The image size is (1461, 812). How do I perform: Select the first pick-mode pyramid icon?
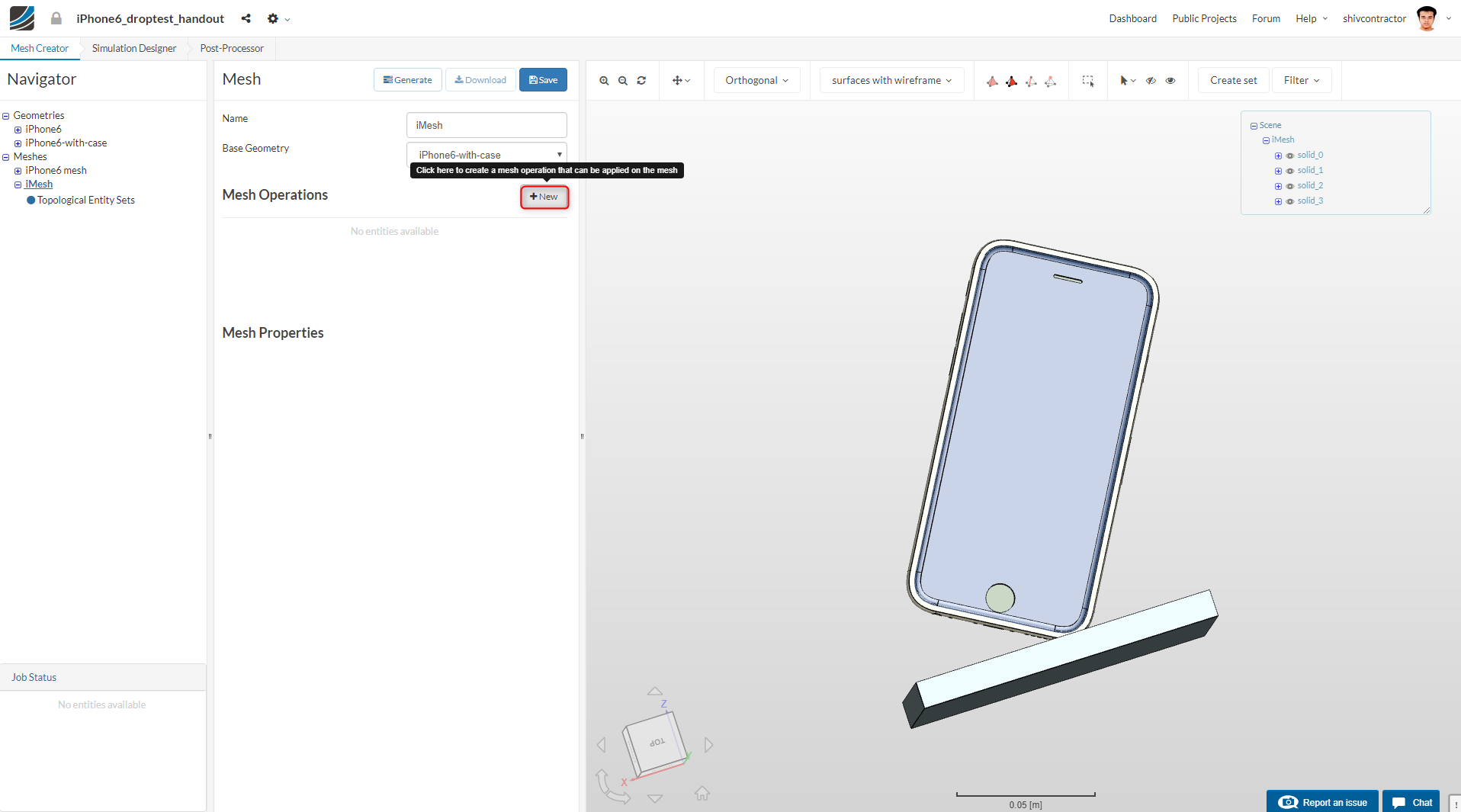click(x=992, y=81)
